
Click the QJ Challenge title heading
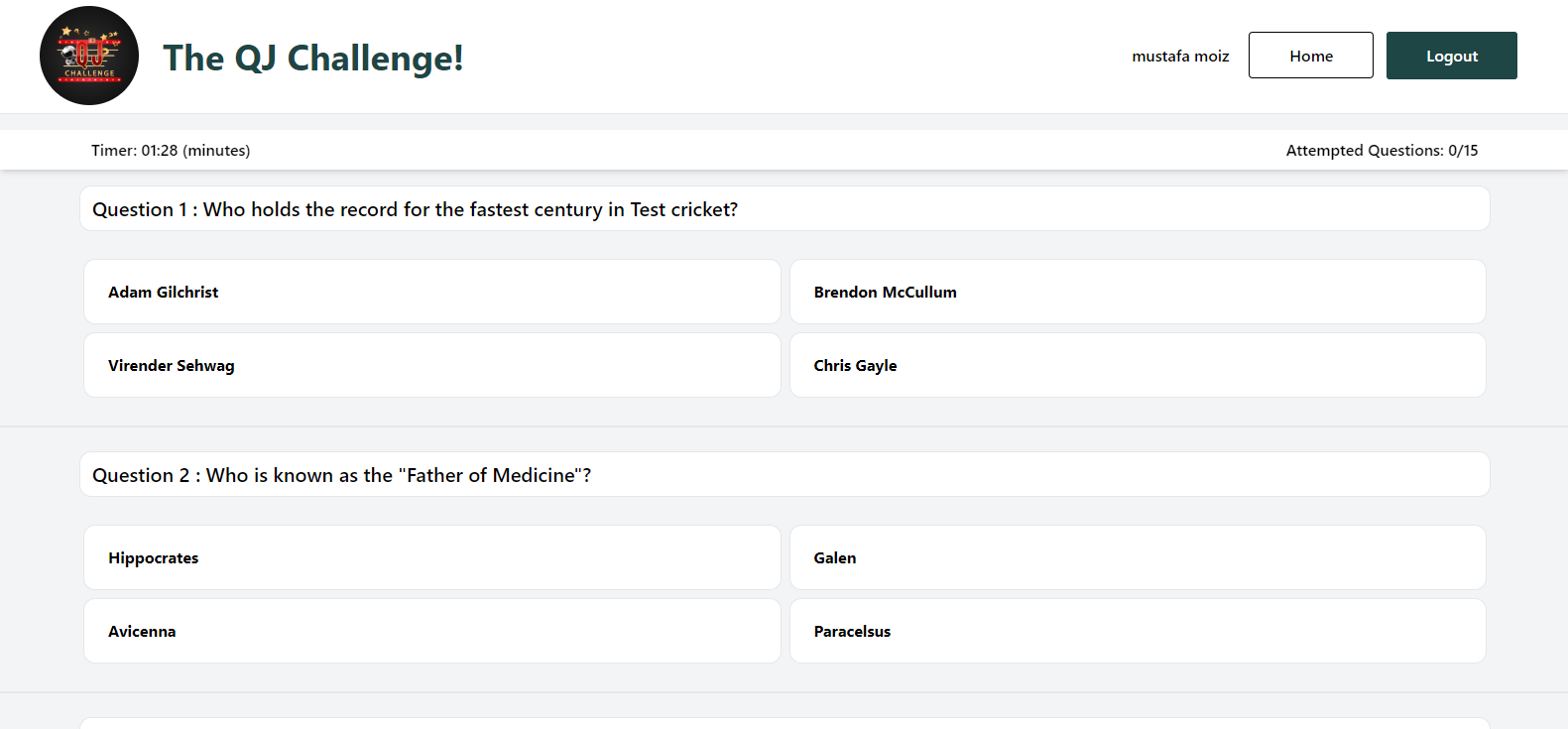coord(313,58)
